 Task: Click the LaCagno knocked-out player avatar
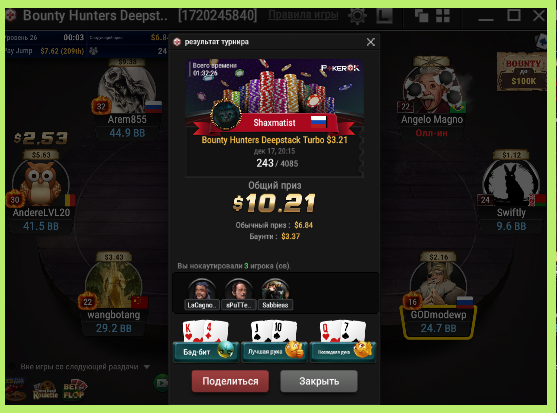(201, 290)
